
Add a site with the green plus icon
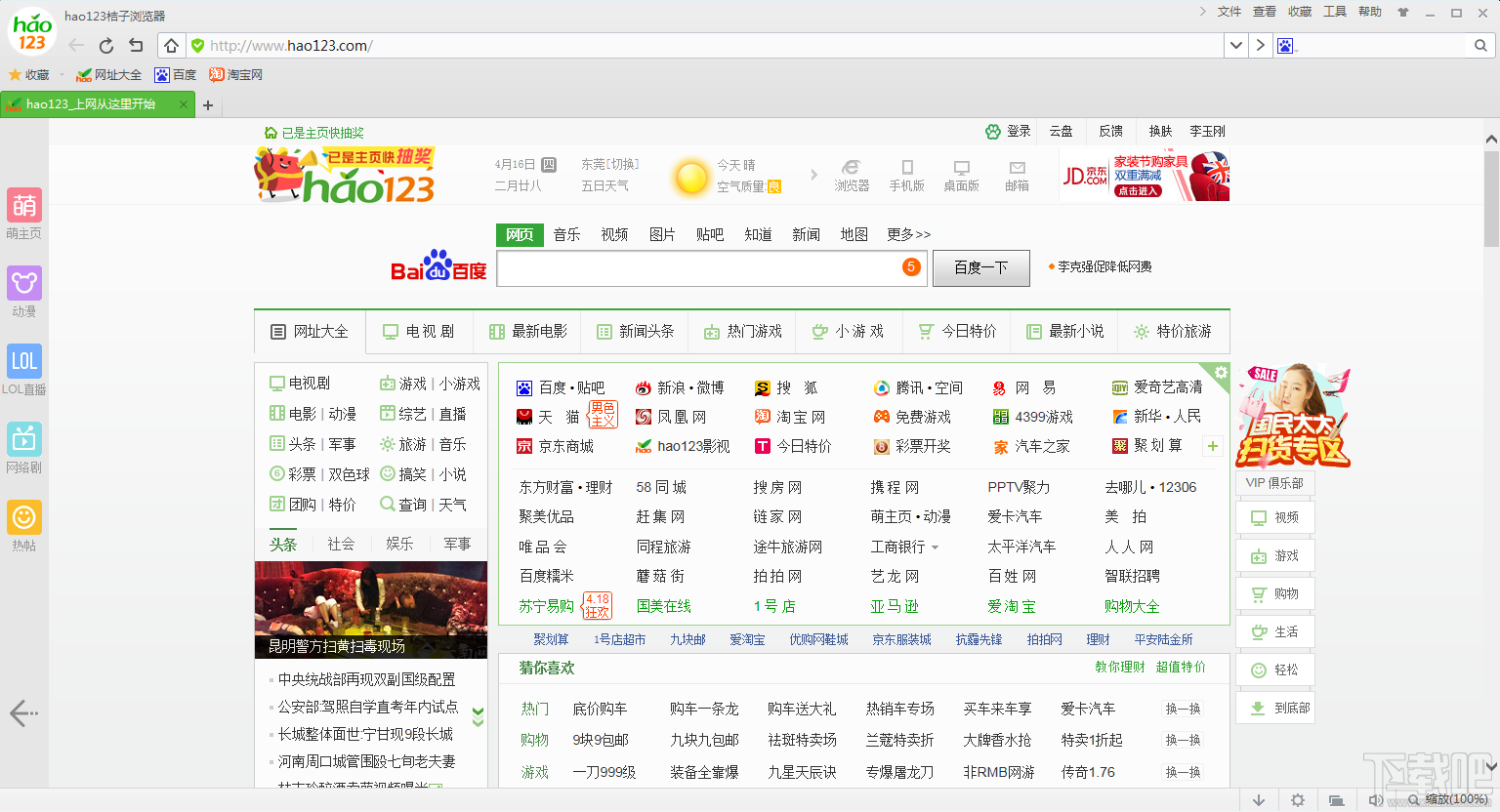pos(1212,446)
